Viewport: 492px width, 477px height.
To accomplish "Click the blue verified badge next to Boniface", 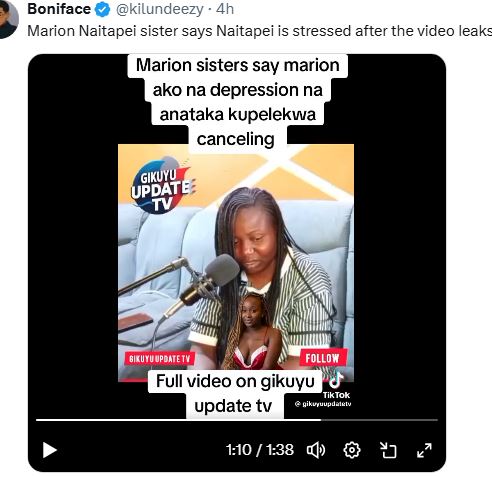I will (103, 9).
